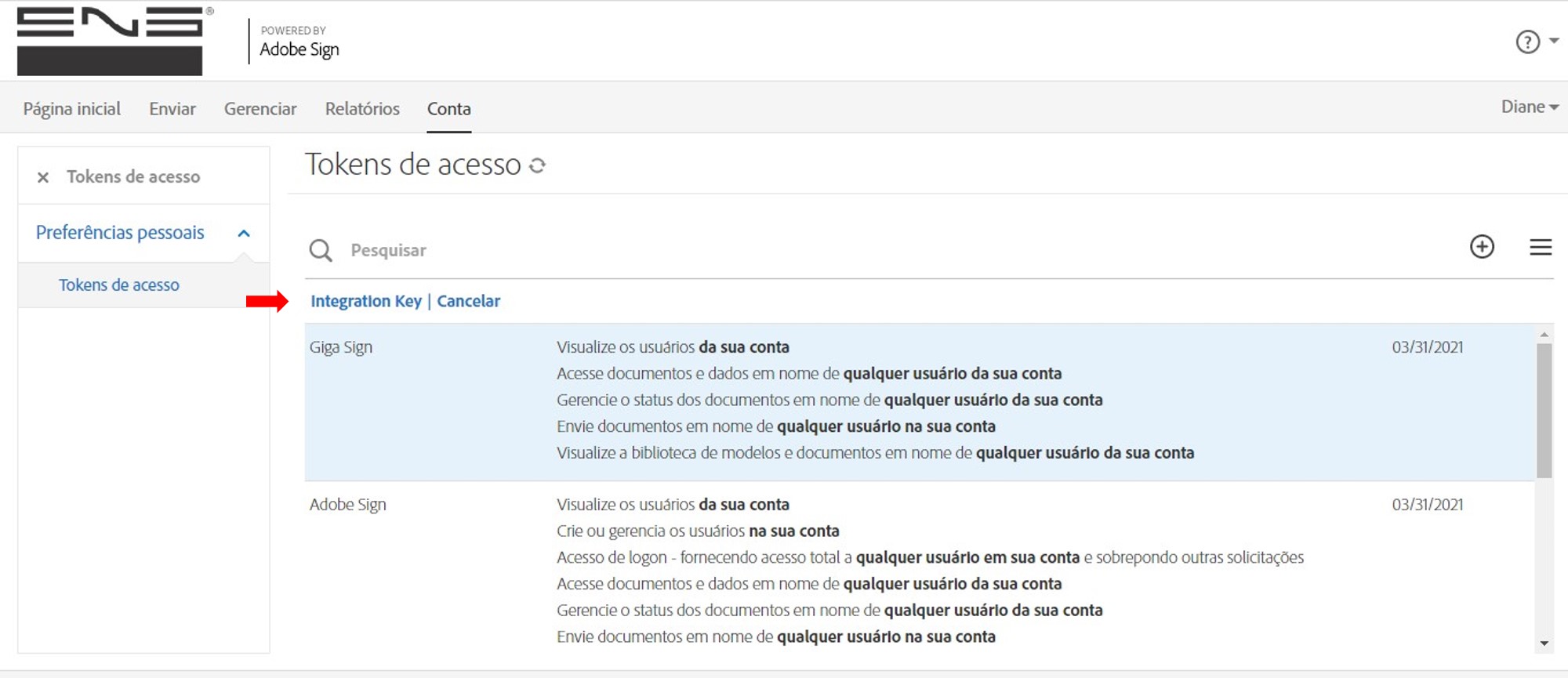The image size is (1568, 678).
Task: Open the help question mark menu
Action: (x=1527, y=42)
